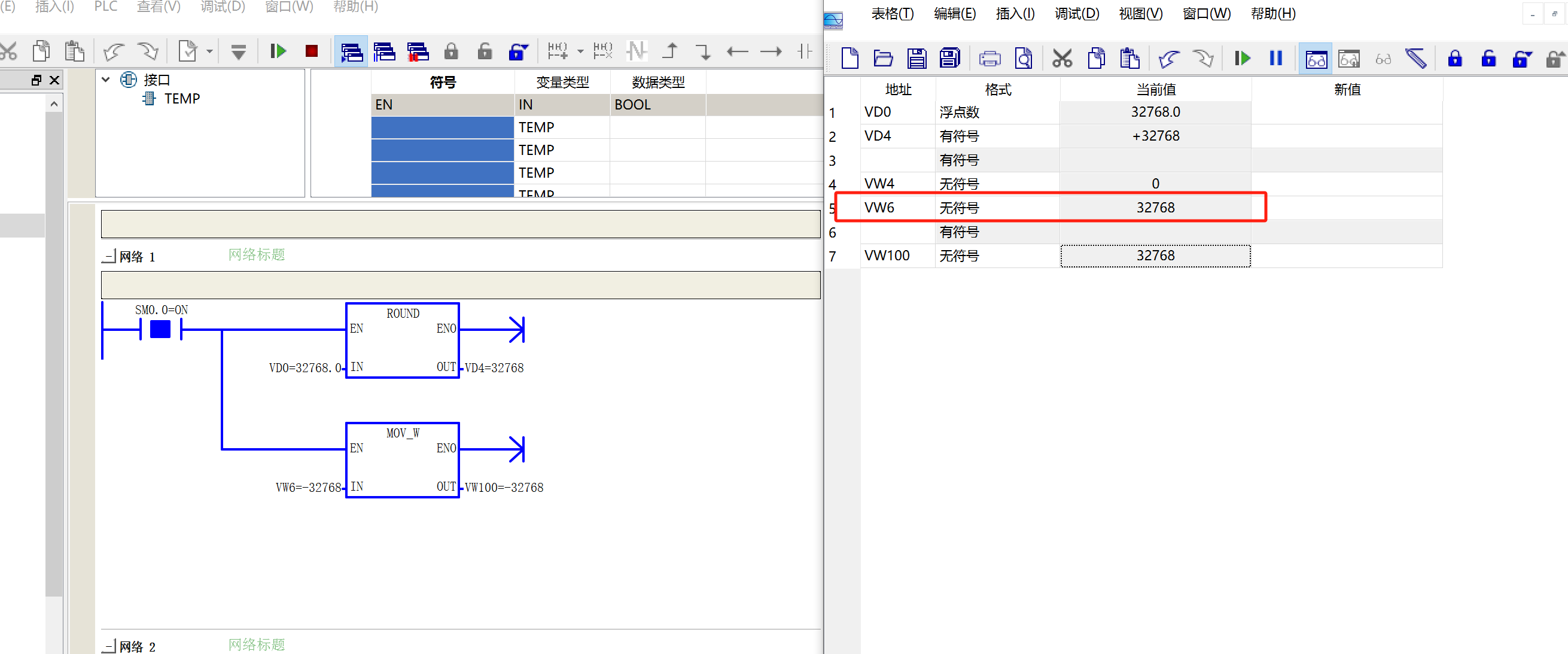This screenshot has width=1568, height=654.
Task: Click the grey locked padlock icon in ladder toolbar
Action: [x=451, y=51]
